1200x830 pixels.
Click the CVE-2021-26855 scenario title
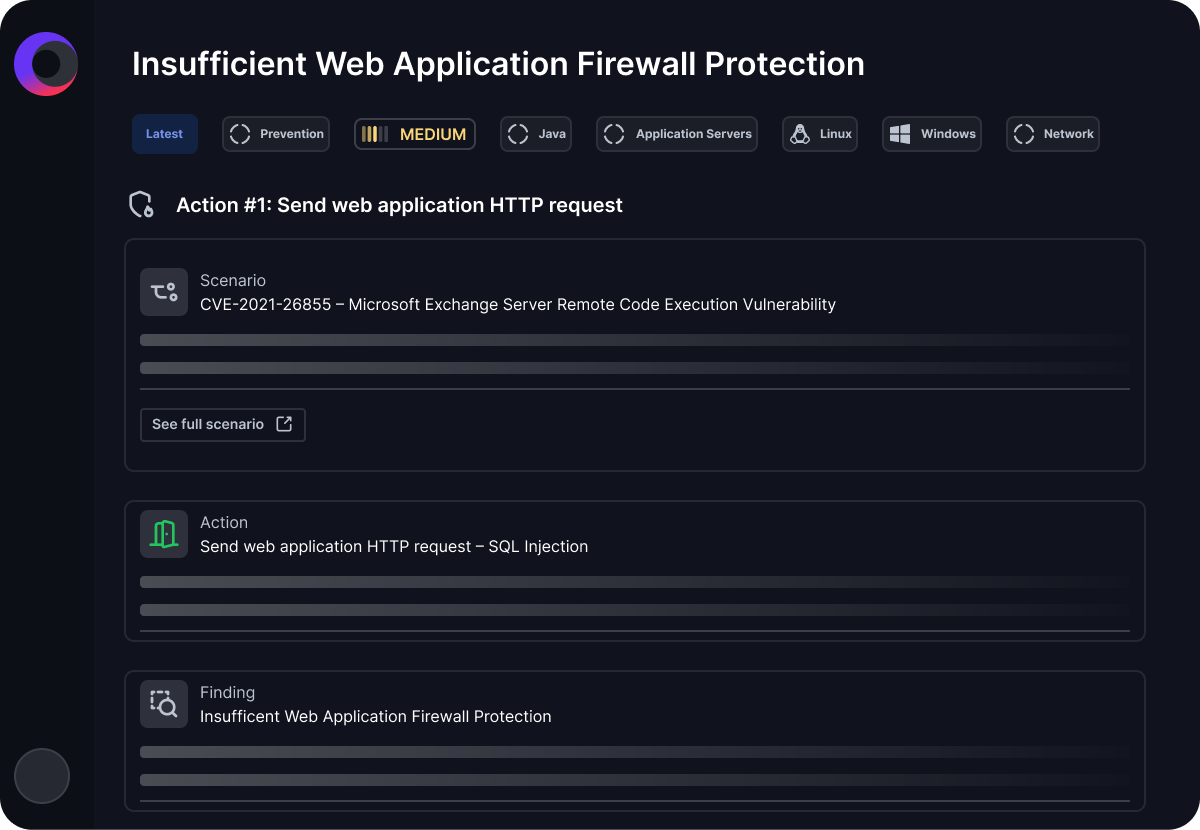coord(518,304)
